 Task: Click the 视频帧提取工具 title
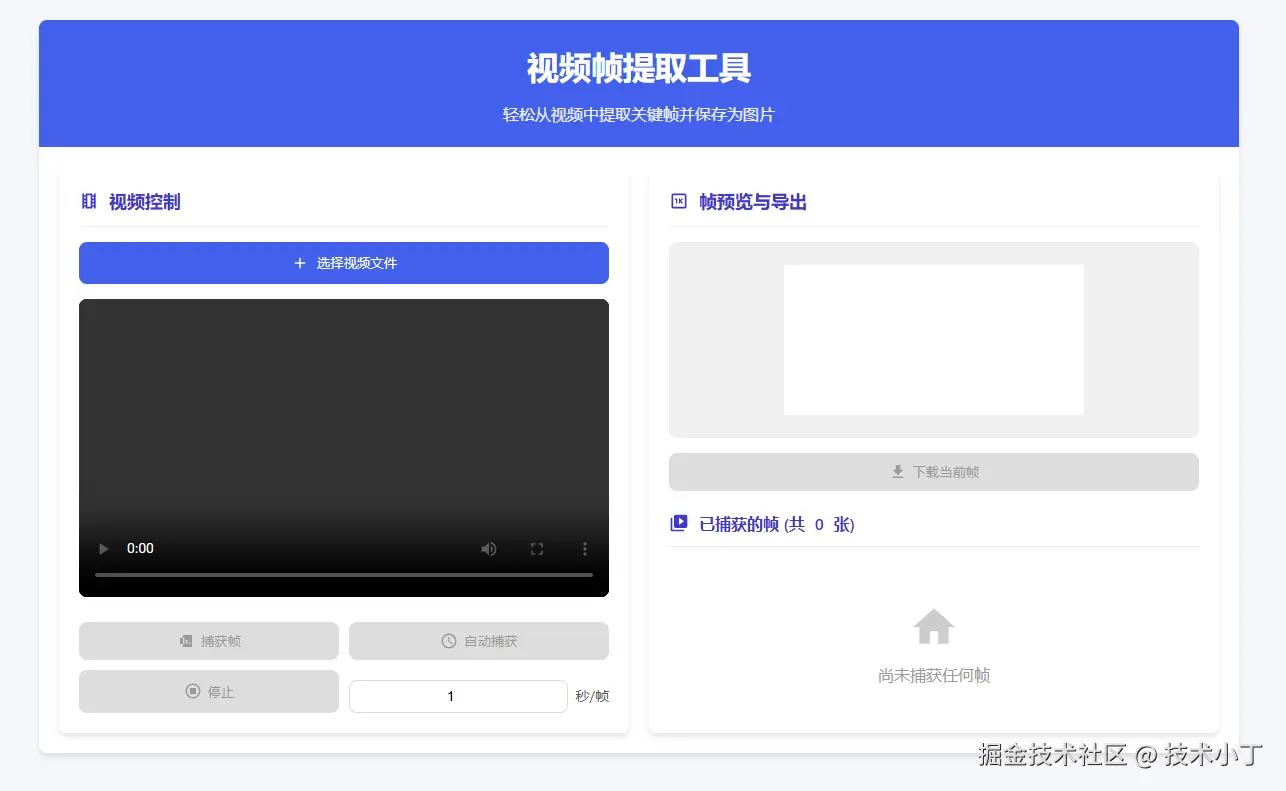[x=639, y=69]
